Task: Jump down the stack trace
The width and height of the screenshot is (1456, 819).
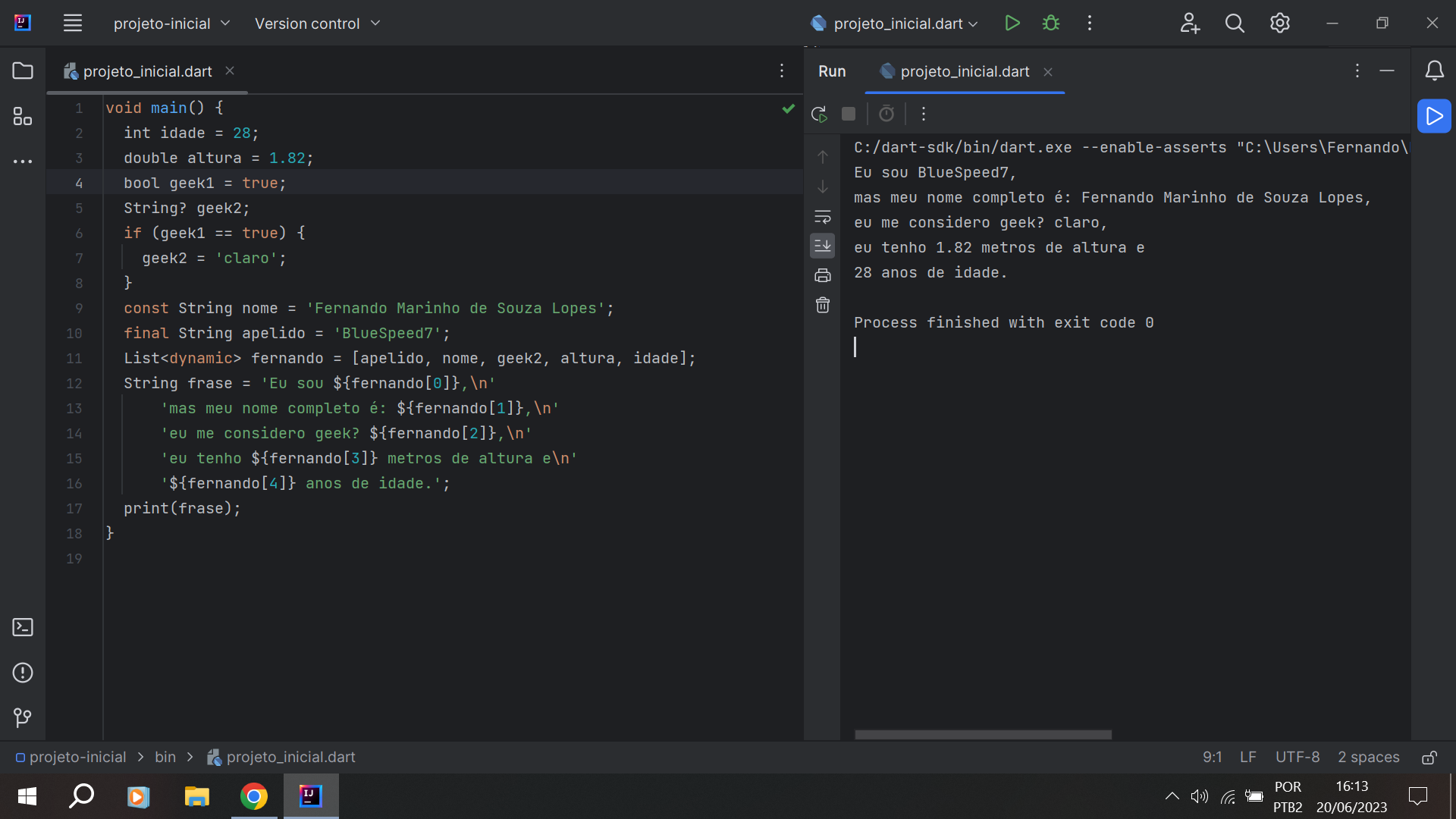Action: (x=823, y=187)
